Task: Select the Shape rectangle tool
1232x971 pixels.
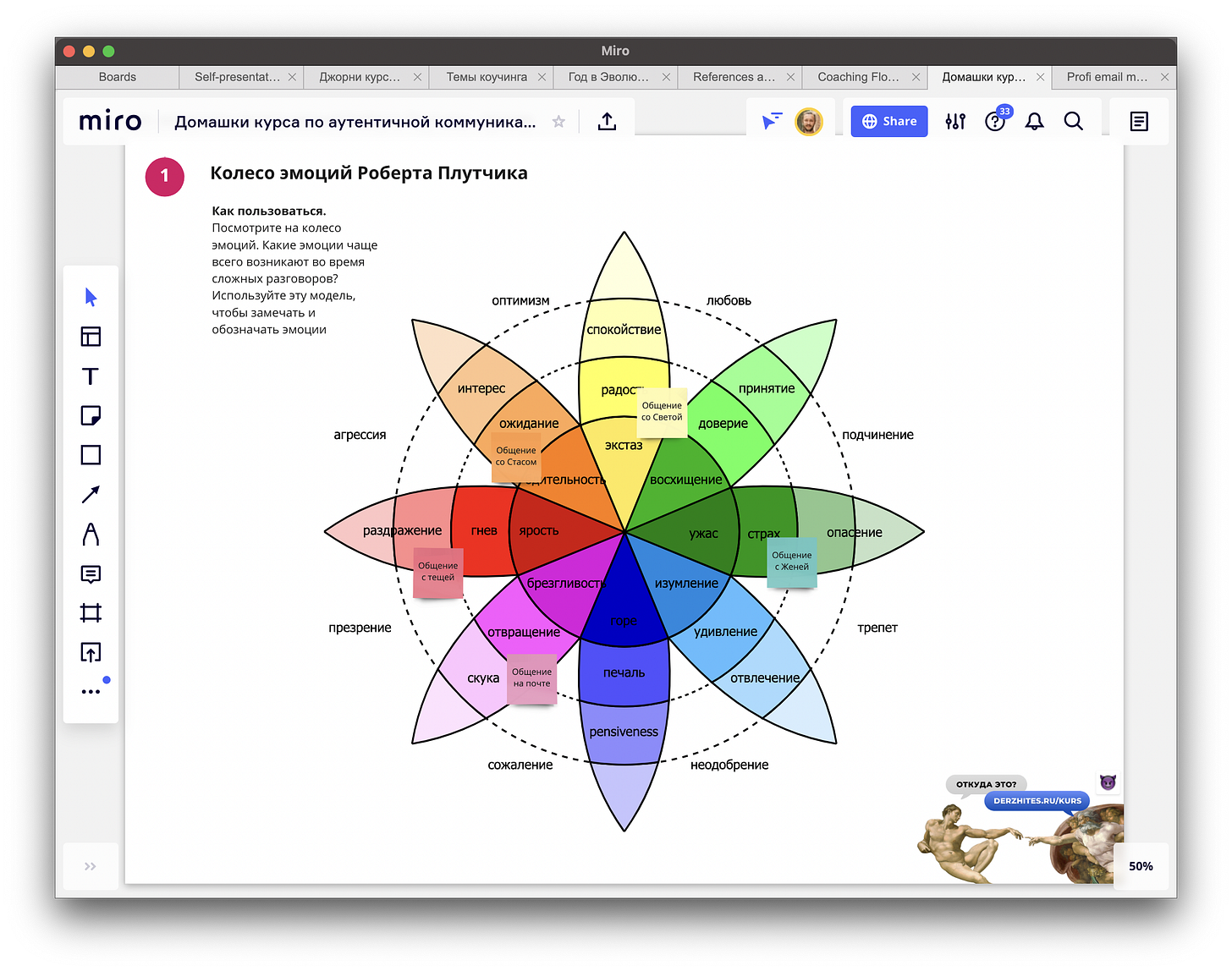Action: click(91, 455)
